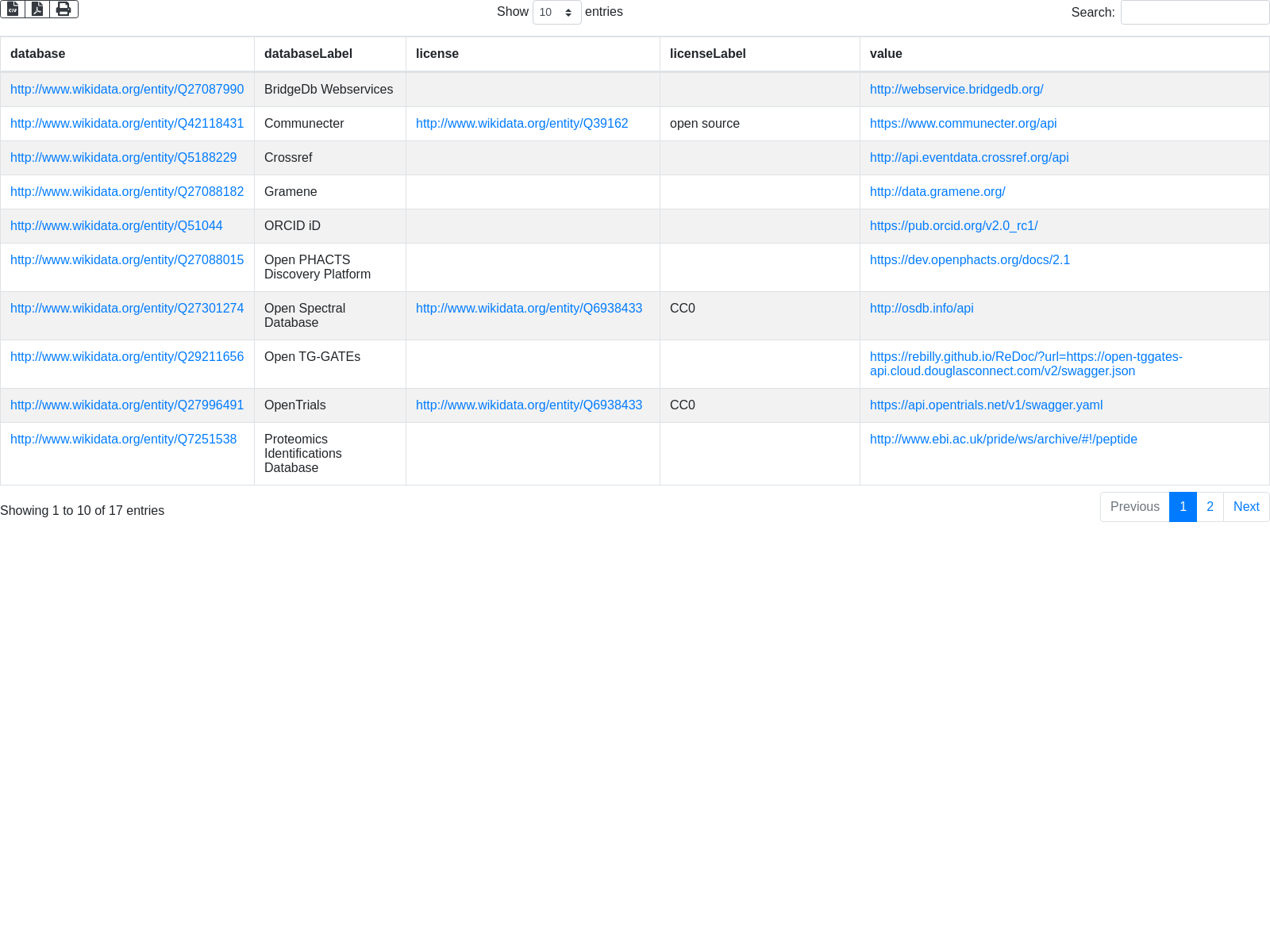Sort by the database column header

(x=127, y=54)
